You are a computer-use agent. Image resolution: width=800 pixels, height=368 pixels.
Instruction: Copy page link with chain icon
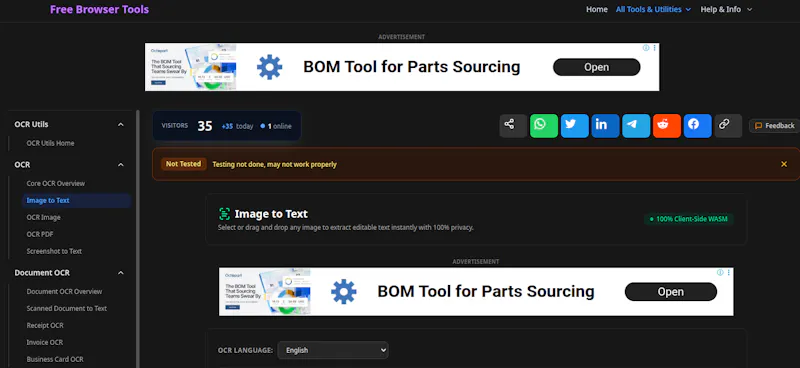pyautogui.click(x=728, y=126)
